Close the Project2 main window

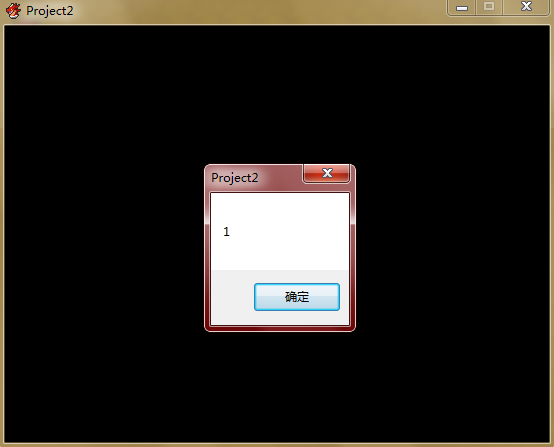pos(526,7)
